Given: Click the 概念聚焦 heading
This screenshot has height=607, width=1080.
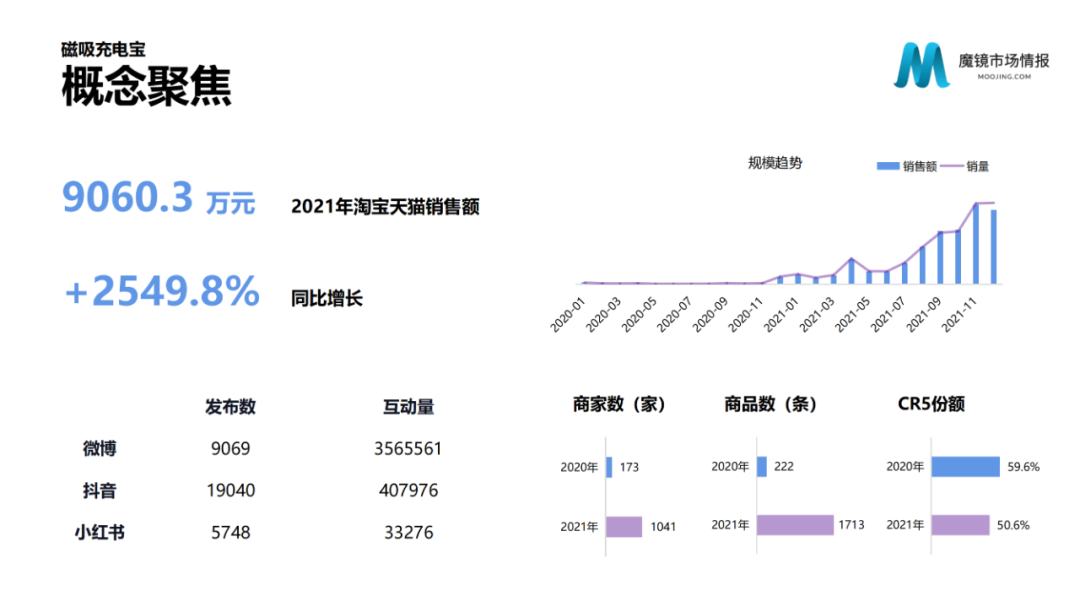Looking at the screenshot, I should pos(146,86).
